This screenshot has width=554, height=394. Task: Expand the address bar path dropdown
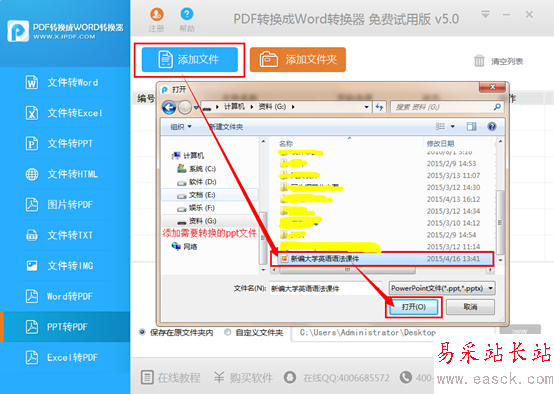366,107
